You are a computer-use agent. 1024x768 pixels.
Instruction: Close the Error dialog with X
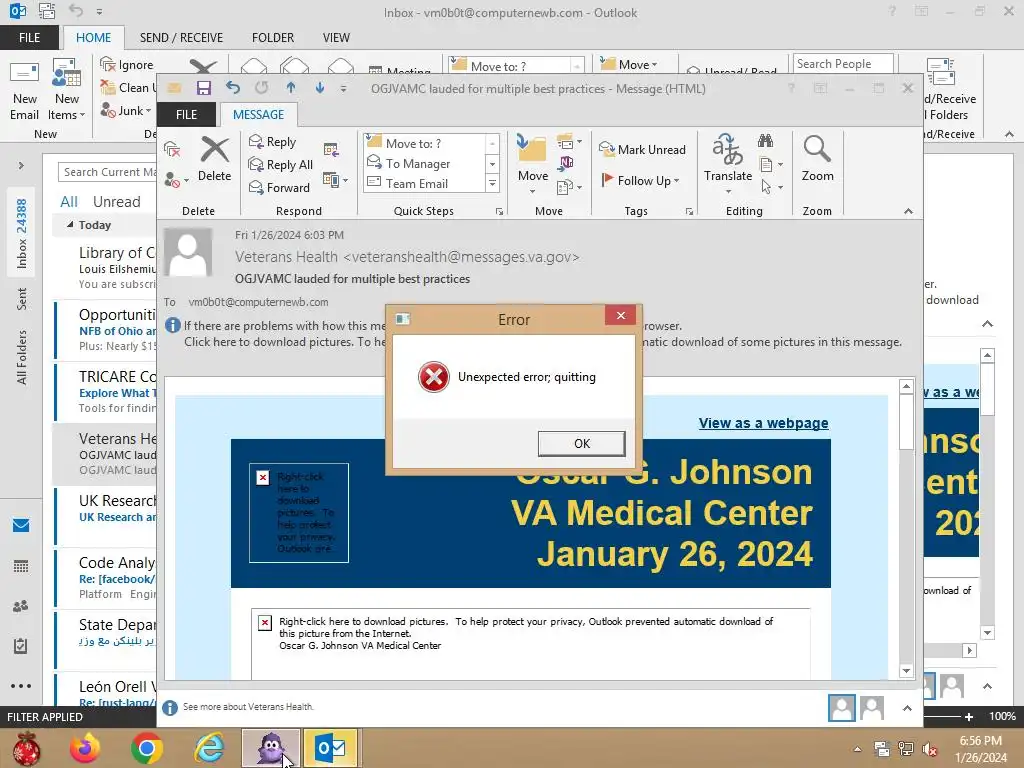click(x=620, y=315)
